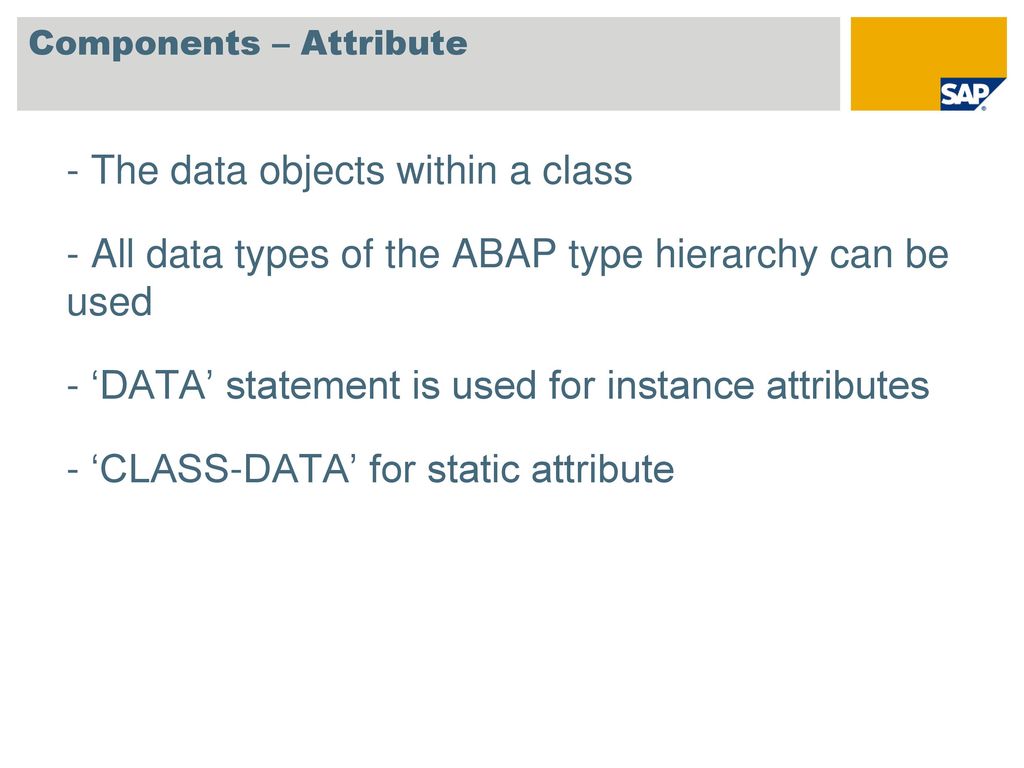Click the word 'hierarchy' in the second bullet
This screenshot has width=1024, height=768.
coord(735,255)
